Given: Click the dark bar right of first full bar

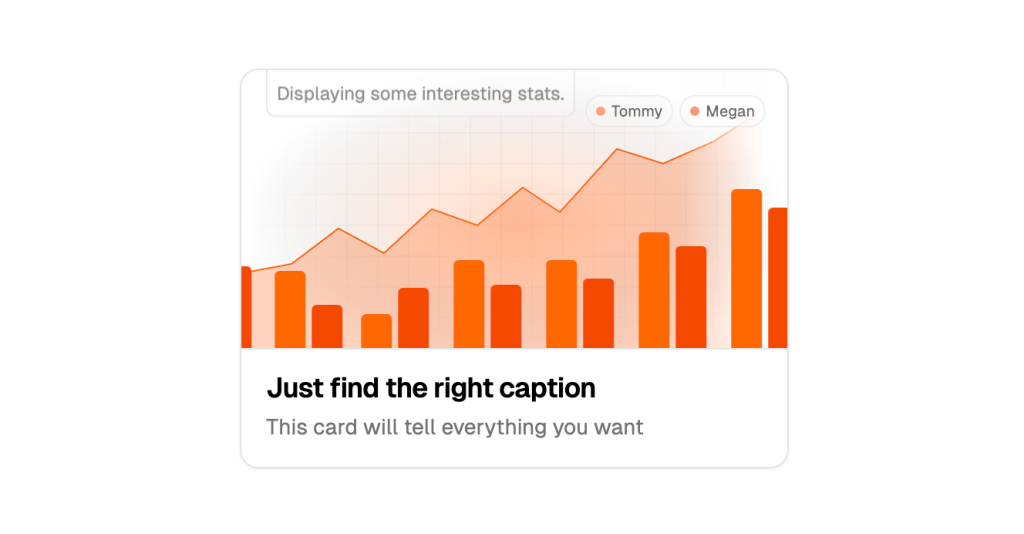Looking at the screenshot, I should (x=327, y=326).
